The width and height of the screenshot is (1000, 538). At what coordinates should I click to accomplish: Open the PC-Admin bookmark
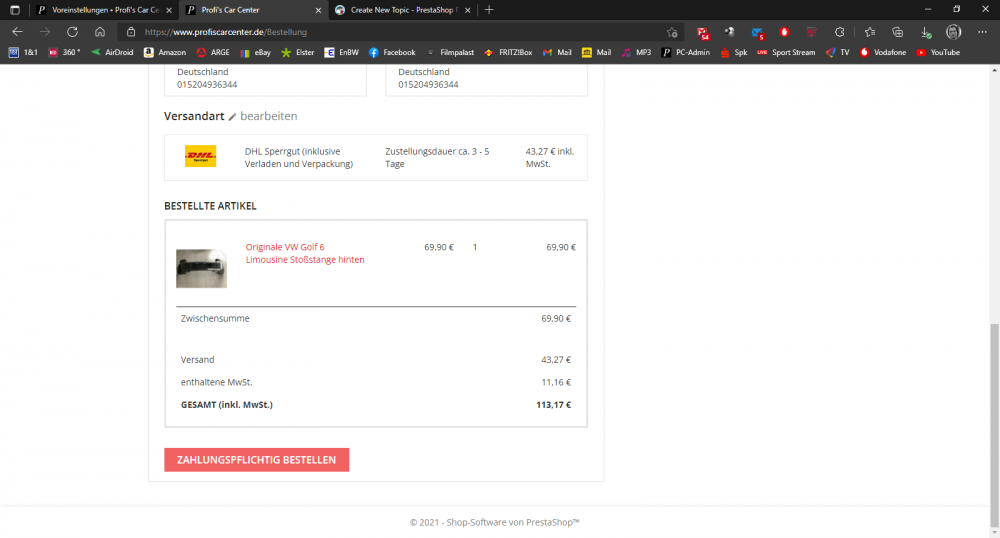click(686, 52)
